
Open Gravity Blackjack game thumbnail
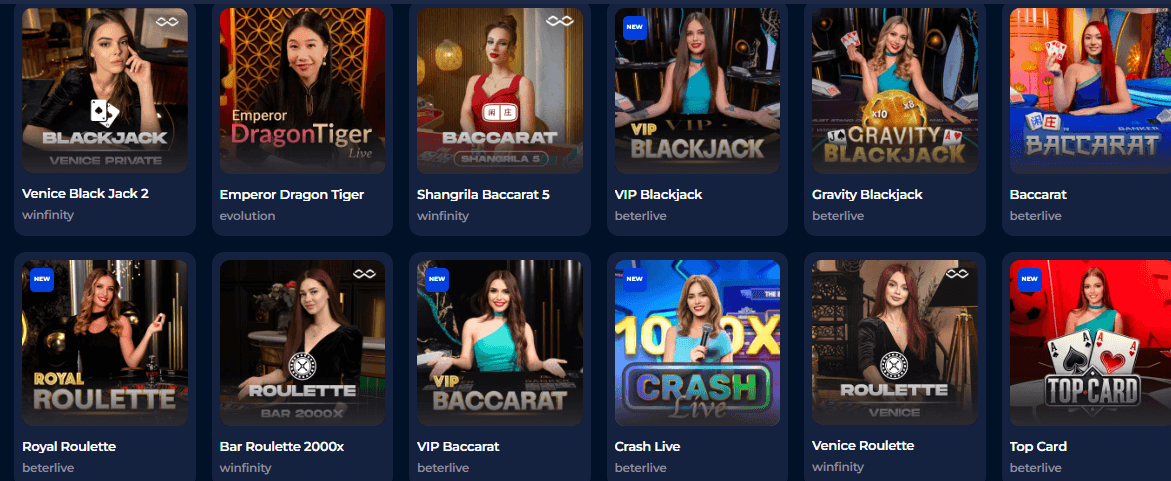click(x=895, y=90)
